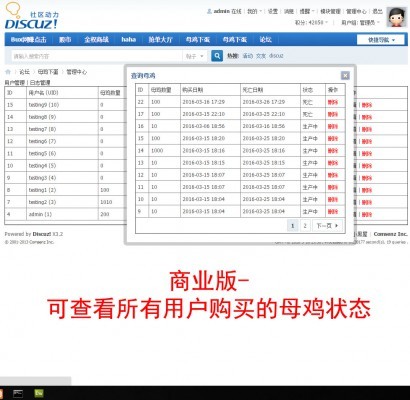Click purchase date 2016-03-16 17:29
410x400 pixels.
click(203, 102)
